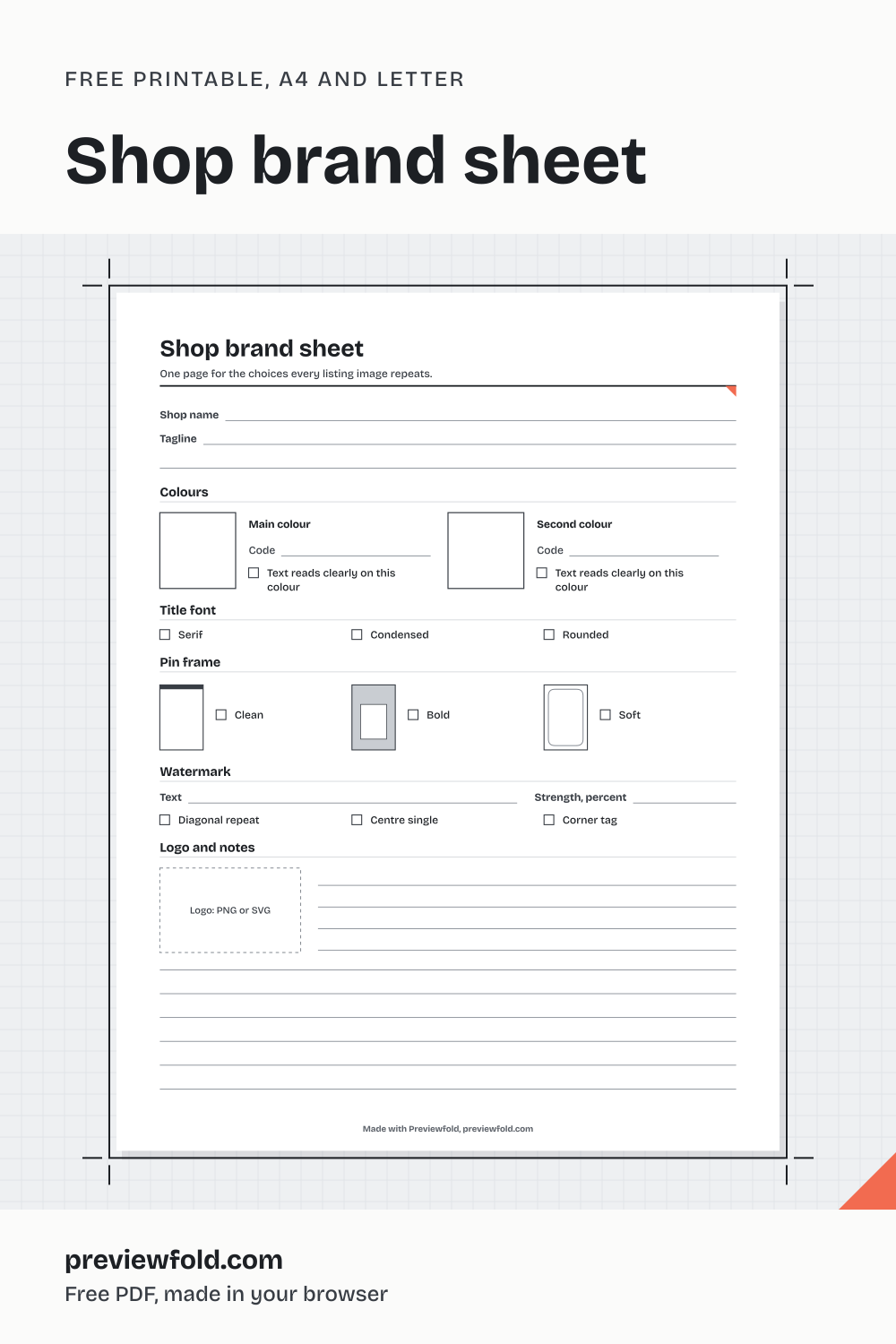Click 'One page for the choices' subtitle

[x=296, y=374]
